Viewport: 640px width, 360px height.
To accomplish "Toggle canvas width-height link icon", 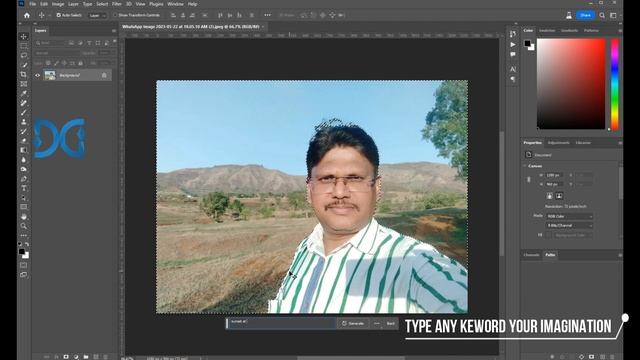I will pos(529,179).
